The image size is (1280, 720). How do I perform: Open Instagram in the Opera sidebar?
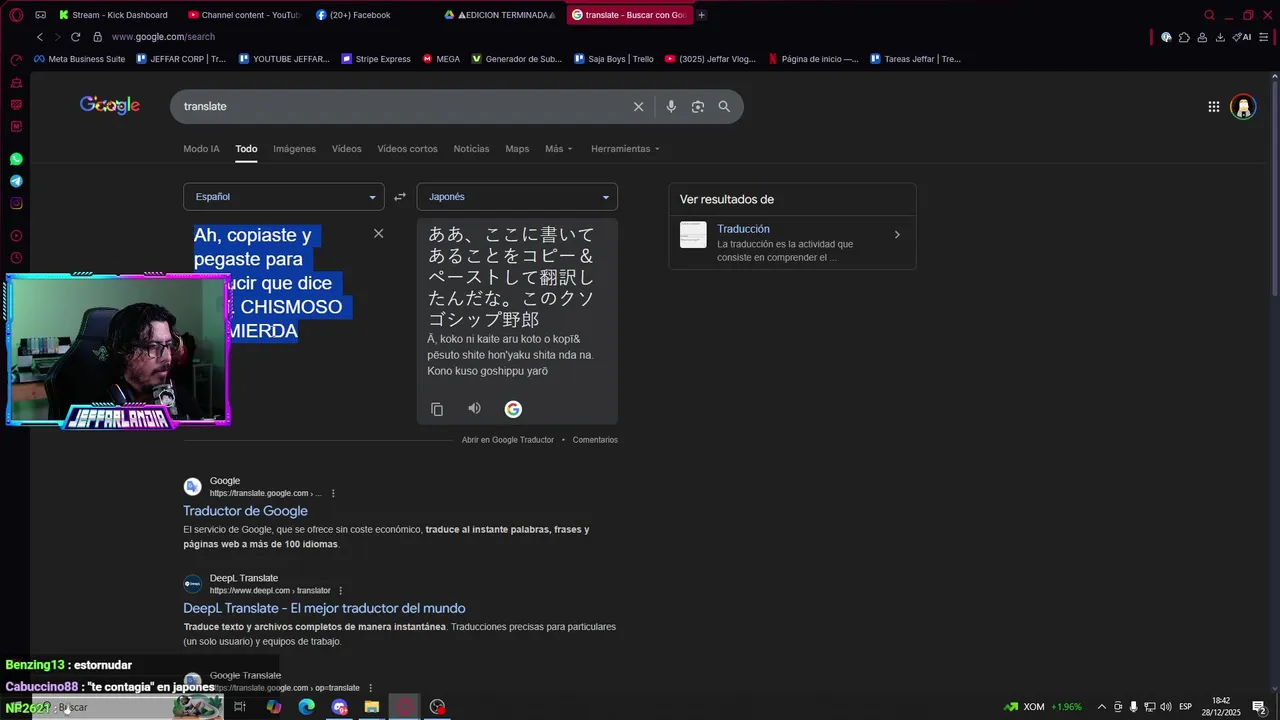click(16, 203)
